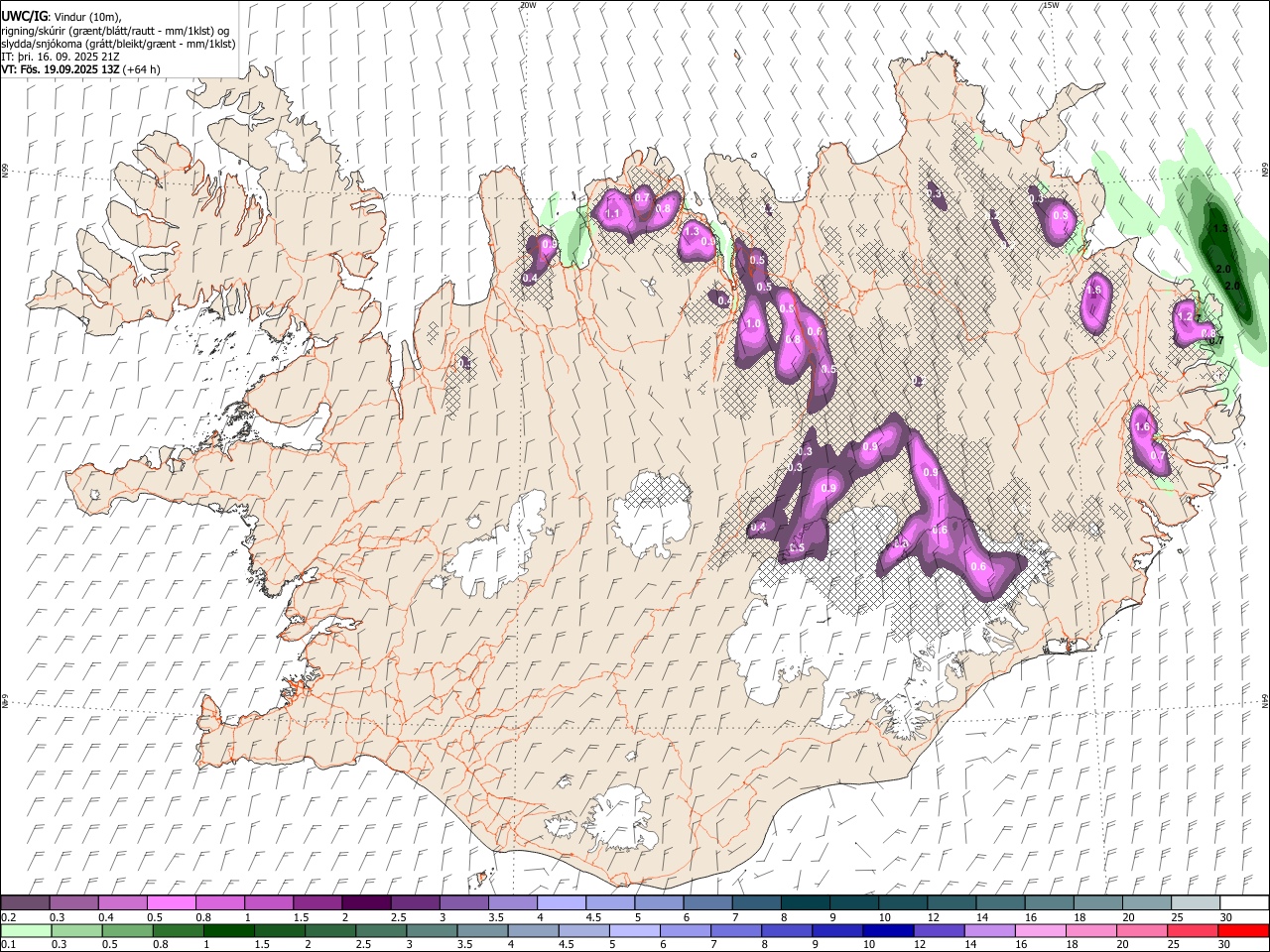Image resolution: width=1270 pixels, height=952 pixels.
Task: Click the '12' label under the snow legend
Action: click(x=933, y=917)
